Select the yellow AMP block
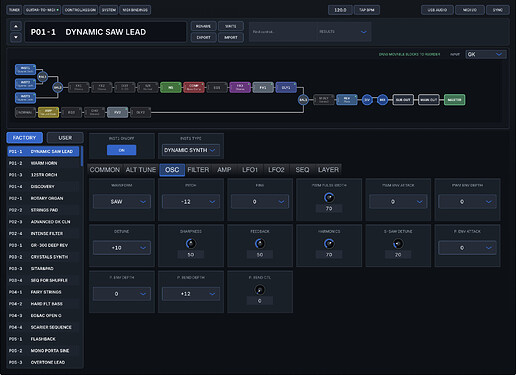Viewport: 516px width, 375px height. click(x=48, y=112)
